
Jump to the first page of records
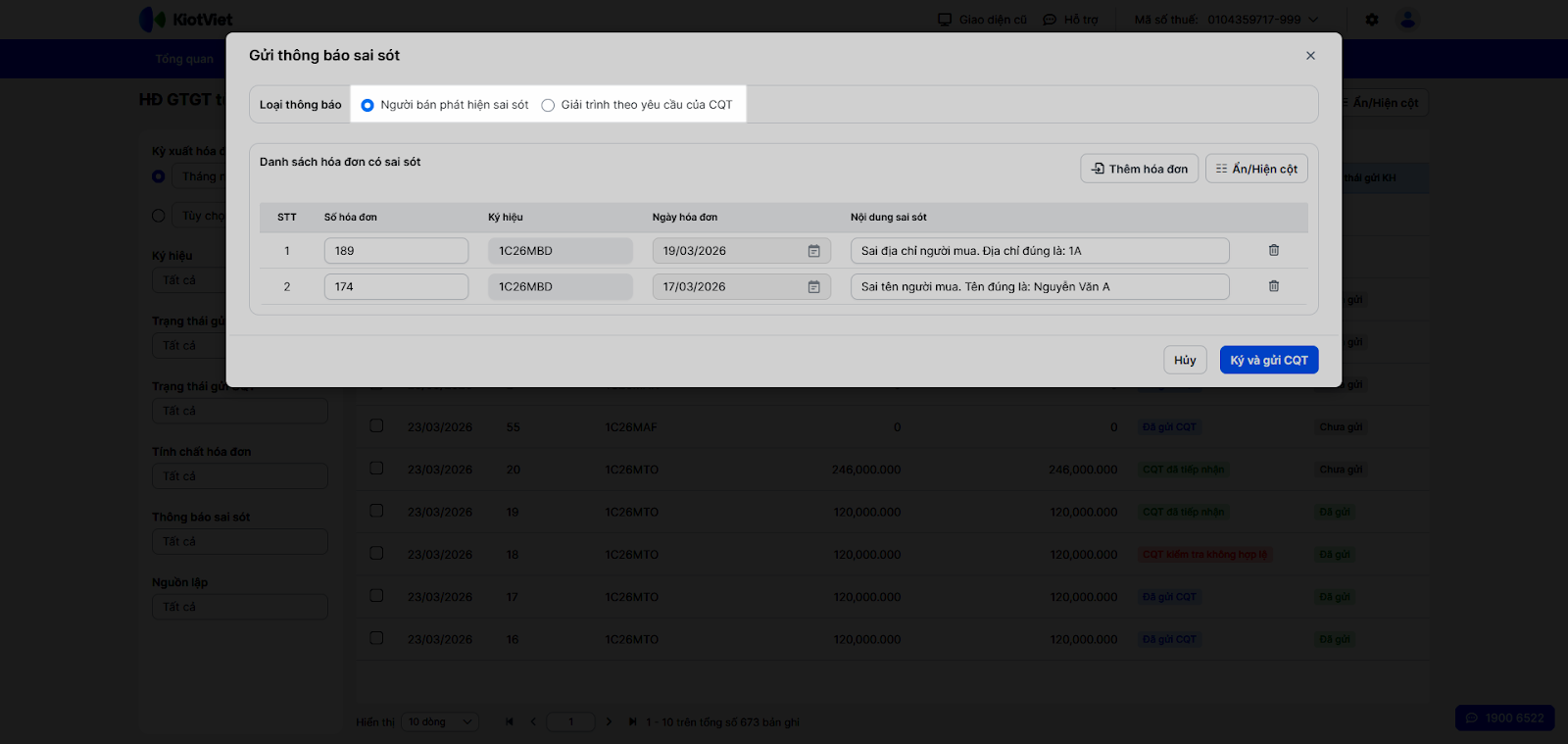[510, 722]
